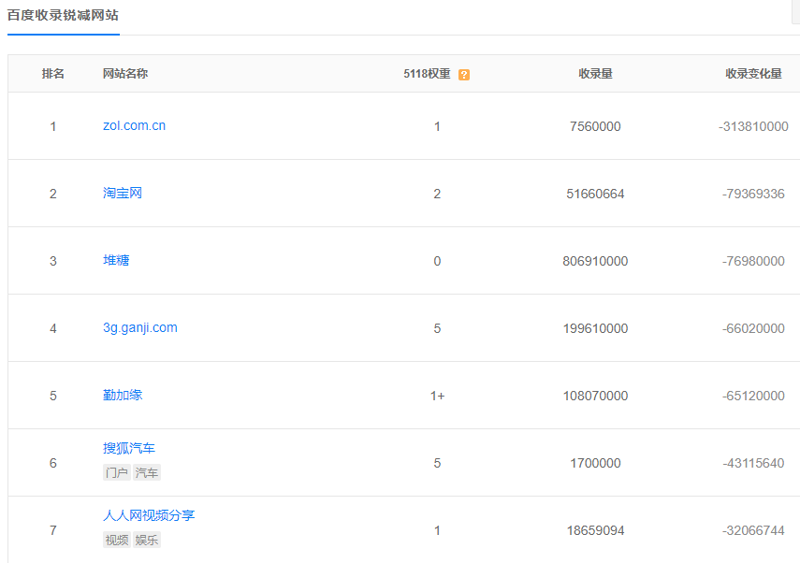
Task: Click the 收录变化量 column header
Action: click(754, 74)
